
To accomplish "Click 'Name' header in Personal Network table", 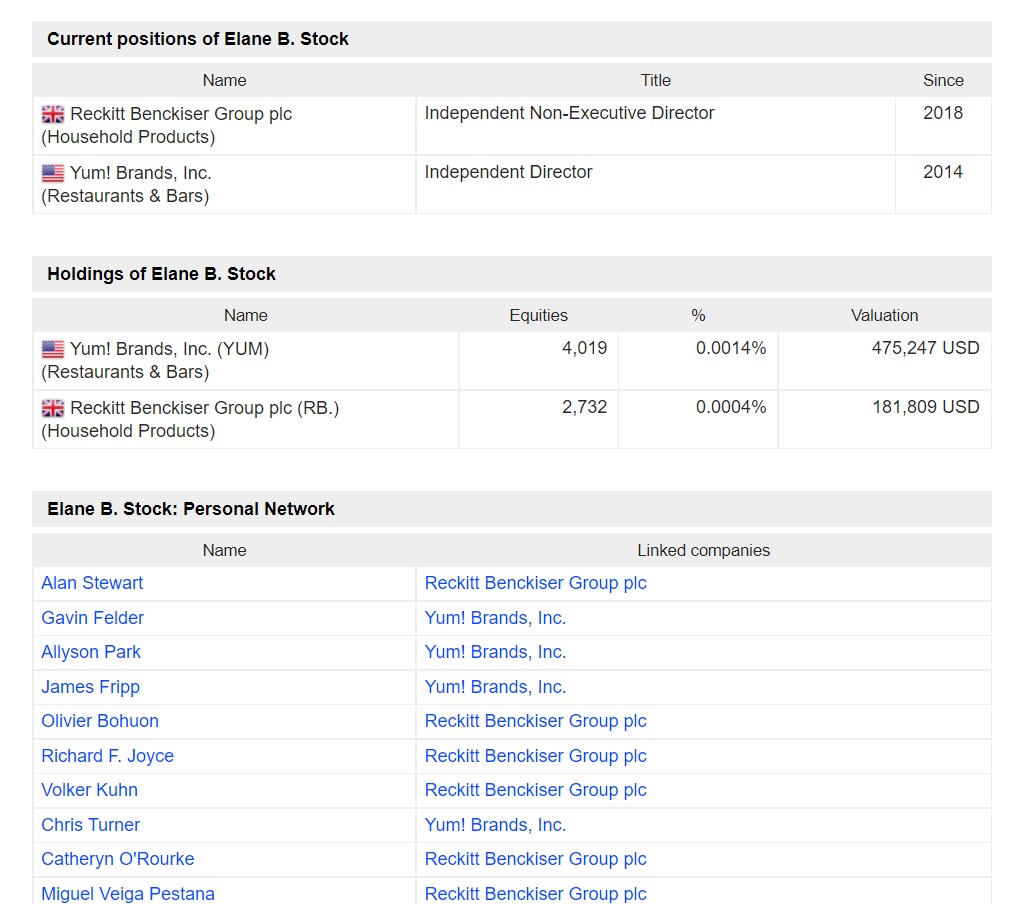I will click(x=224, y=550).
